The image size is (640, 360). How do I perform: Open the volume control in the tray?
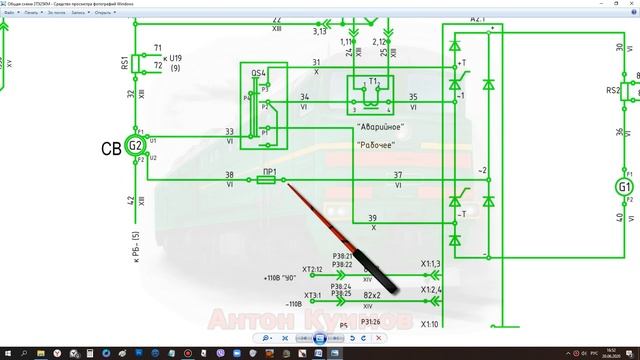(584, 353)
